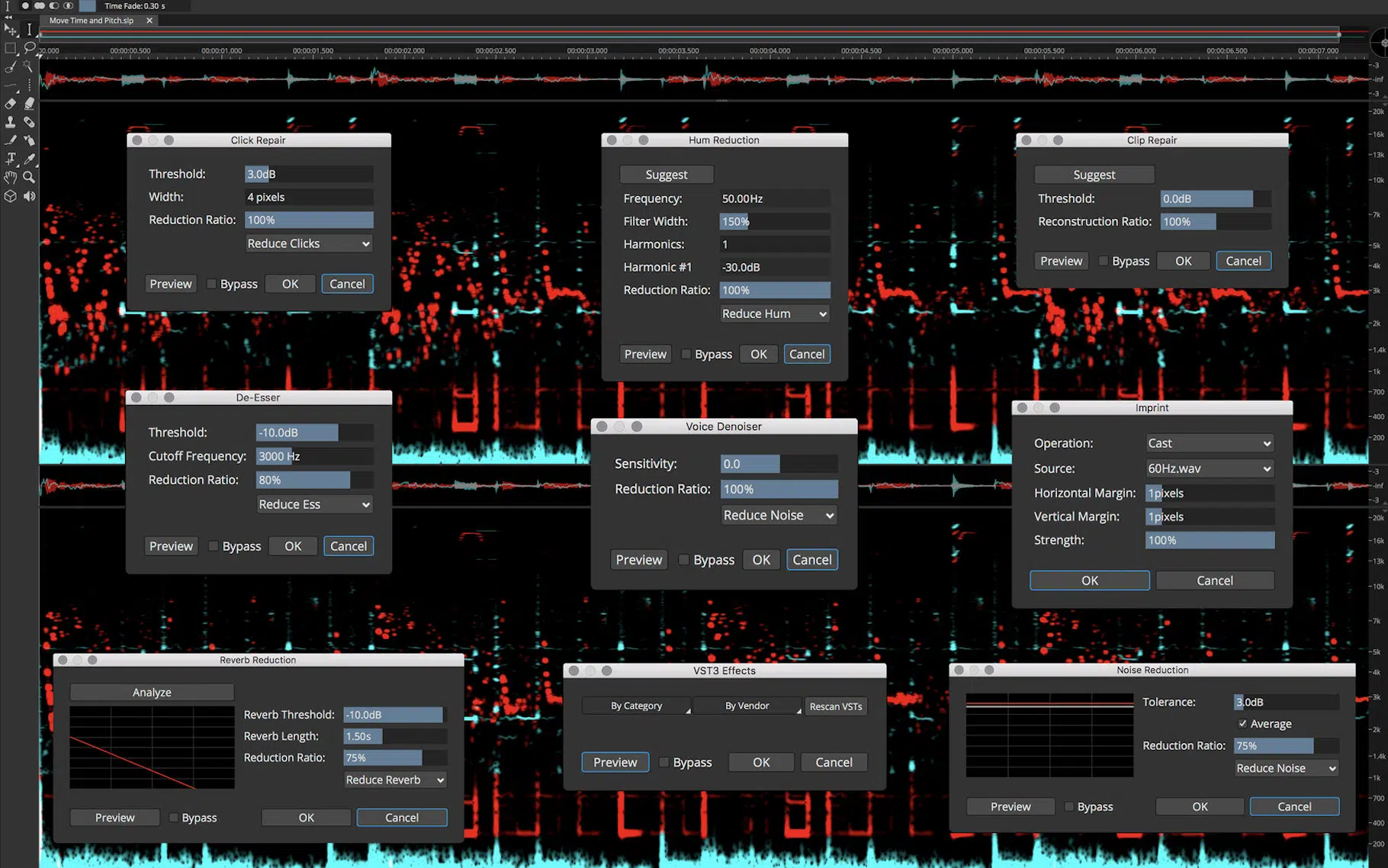Select the Lasso selection tool
The image size is (1388, 868).
pos(29,48)
